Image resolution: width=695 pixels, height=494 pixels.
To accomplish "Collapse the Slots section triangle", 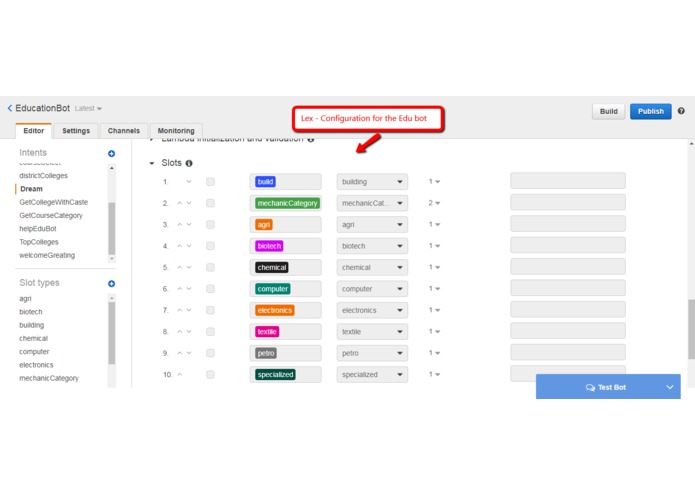I will pyautogui.click(x=152, y=163).
